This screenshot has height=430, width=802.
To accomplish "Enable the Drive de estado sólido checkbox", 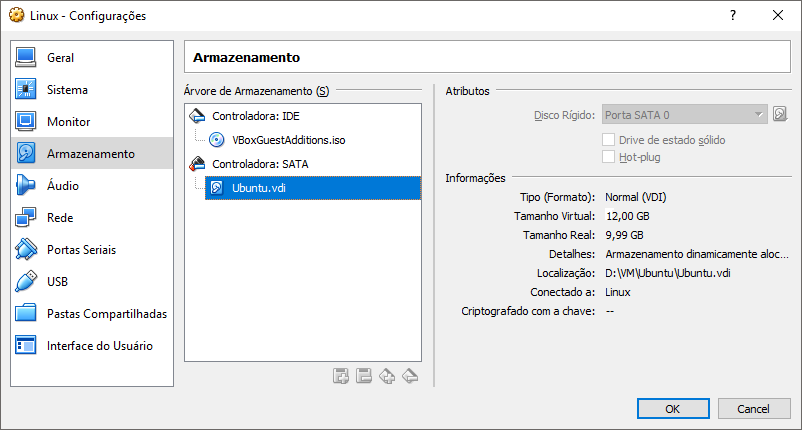I will click(x=608, y=140).
